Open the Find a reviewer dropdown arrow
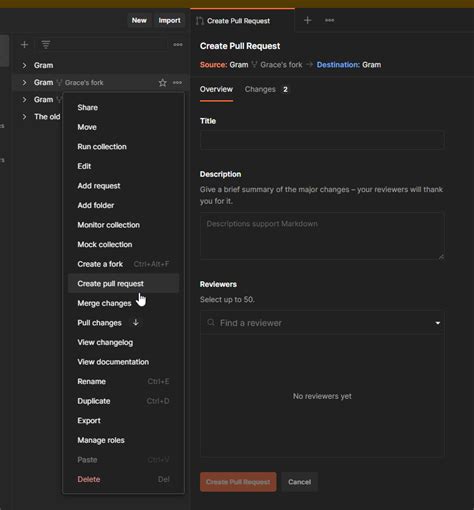Screen dimensions: 474x510 pyautogui.click(x=438, y=323)
